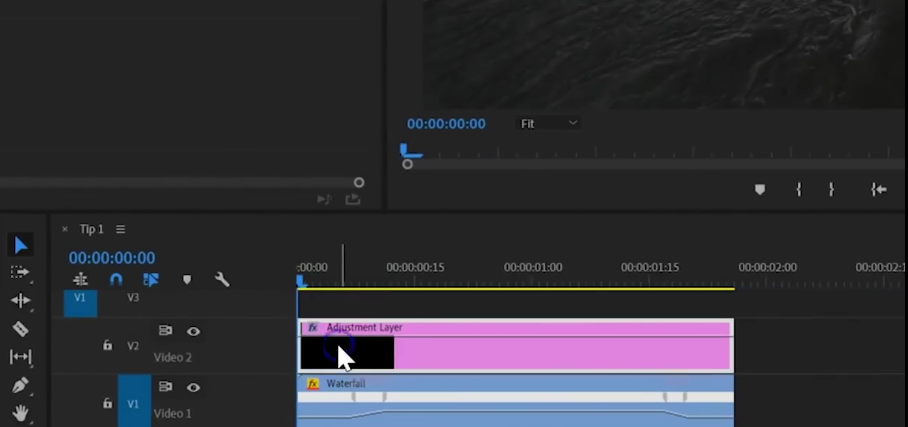Select the Ripple Edit tool
This screenshot has height=427, width=908.
click(x=20, y=300)
